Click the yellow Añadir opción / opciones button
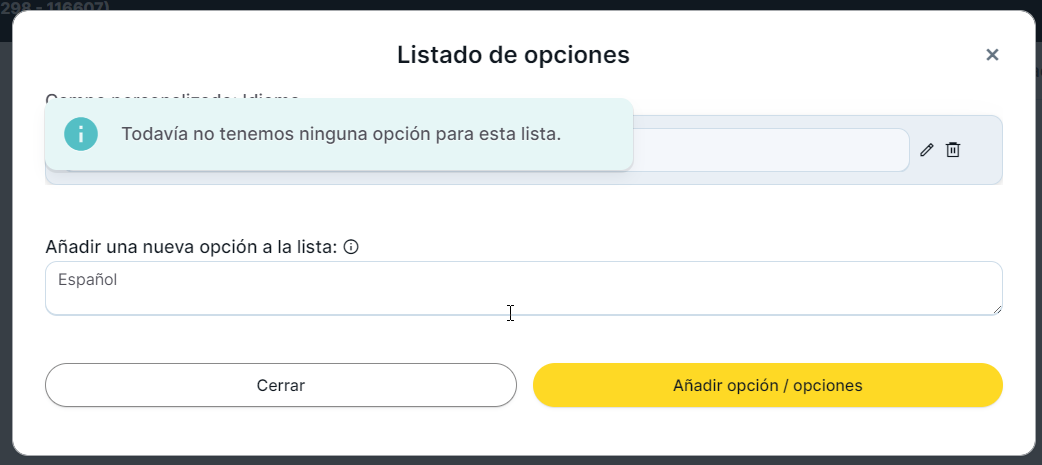The width and height of the screenshot is (1042, 465). pyautogui.click(x=767, y=385)
